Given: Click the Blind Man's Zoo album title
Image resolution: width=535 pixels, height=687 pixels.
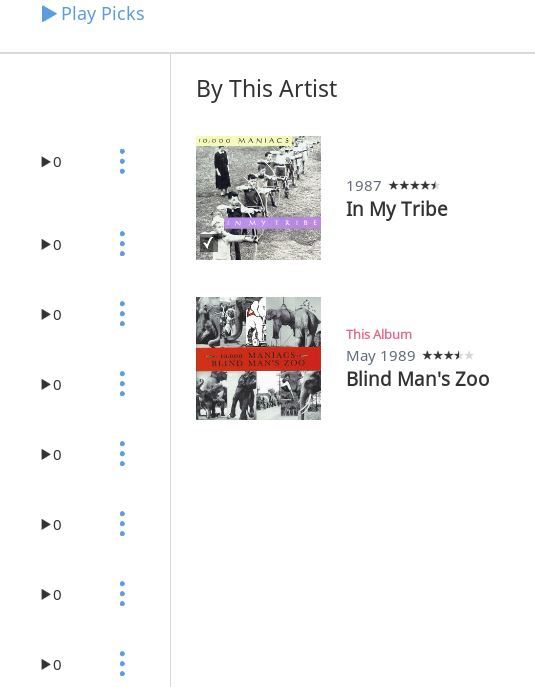Looking at the screenshot, I should coord(418,379).
